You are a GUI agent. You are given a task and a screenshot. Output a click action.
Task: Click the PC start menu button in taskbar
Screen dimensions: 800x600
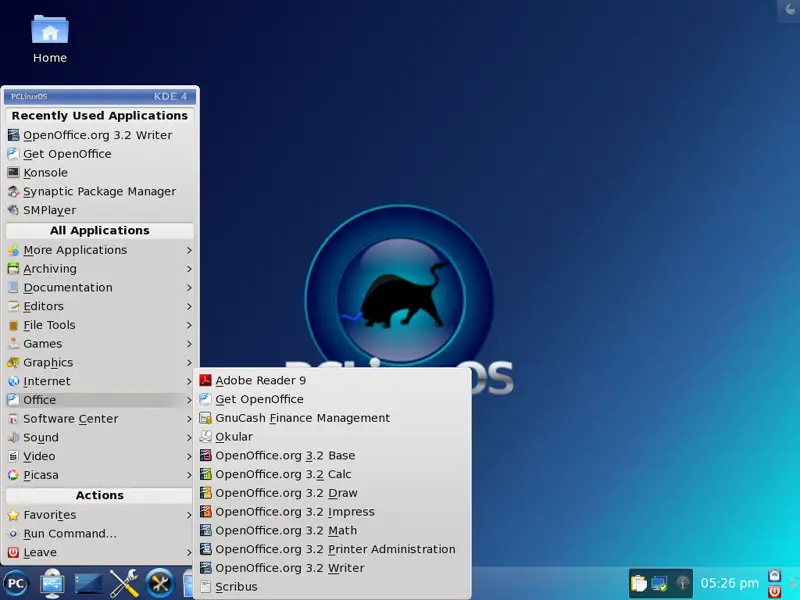pos(15,583)
